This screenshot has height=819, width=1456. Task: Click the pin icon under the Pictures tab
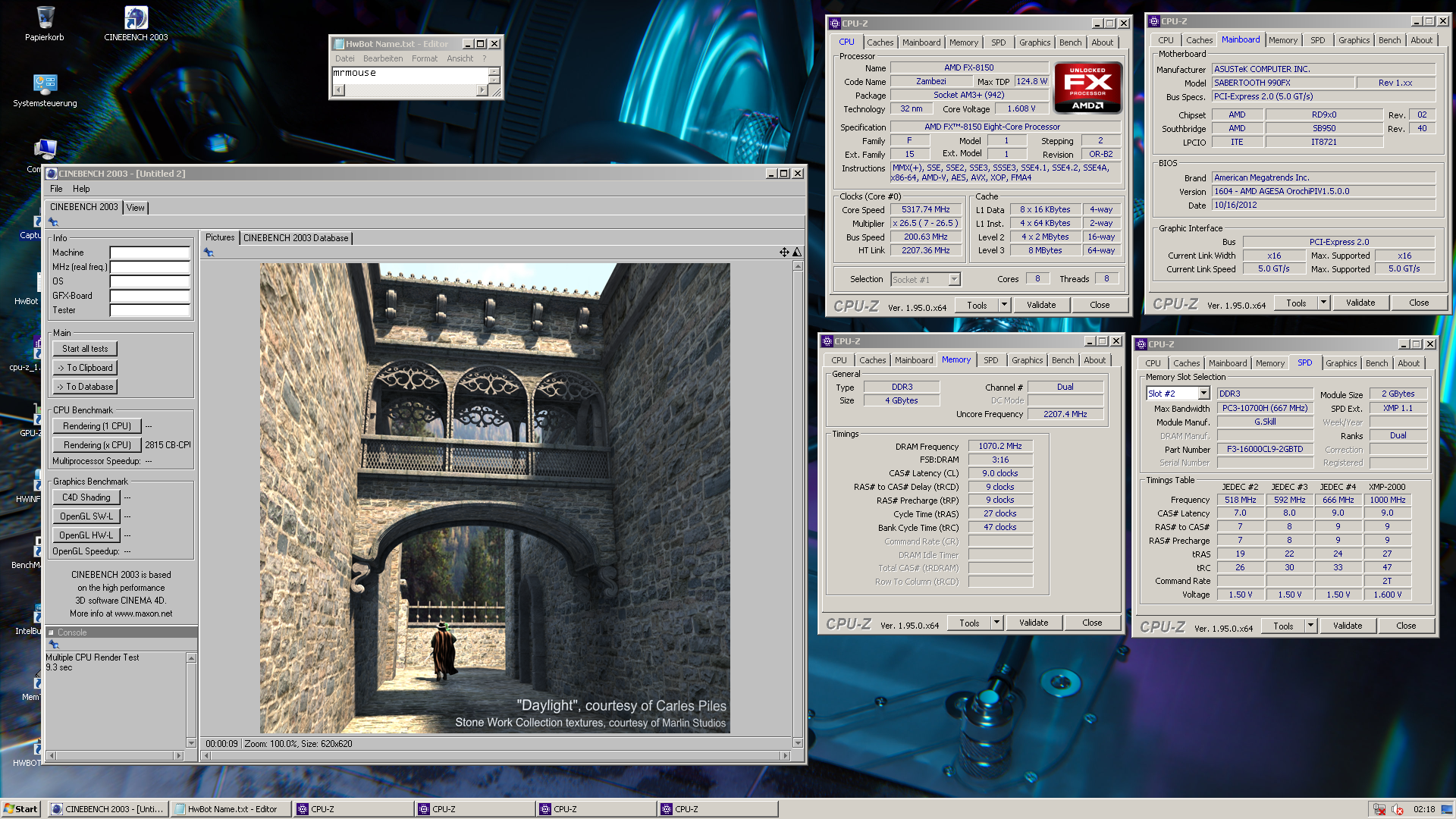[x=209, y=253]
